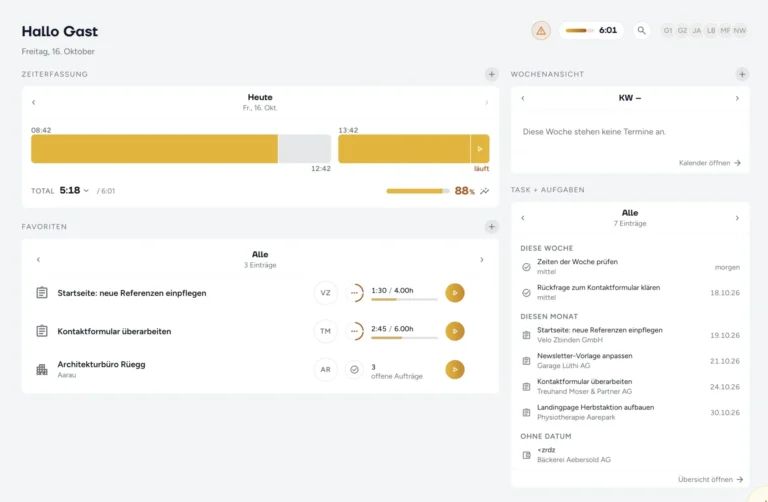Screen dimensions: 768x502
Task: Add a favorite with plus button
Action: [491, 227]
